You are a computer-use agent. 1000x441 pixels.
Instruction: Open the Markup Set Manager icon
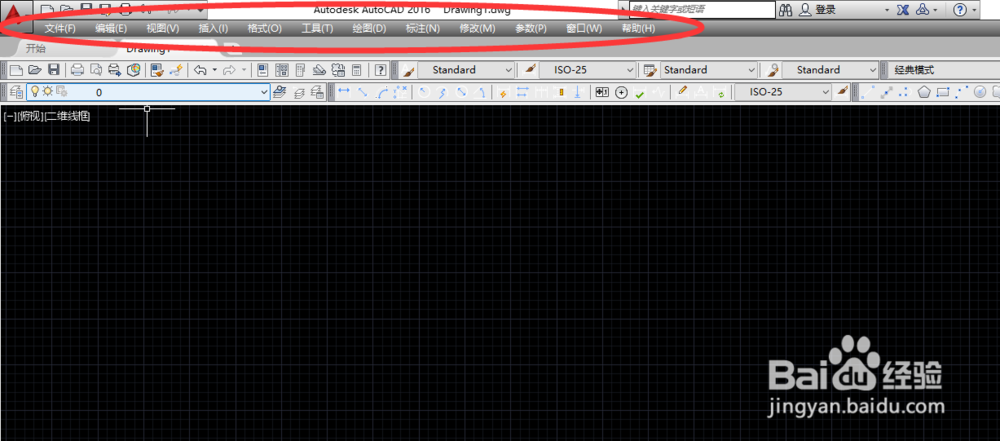(338, 70)
